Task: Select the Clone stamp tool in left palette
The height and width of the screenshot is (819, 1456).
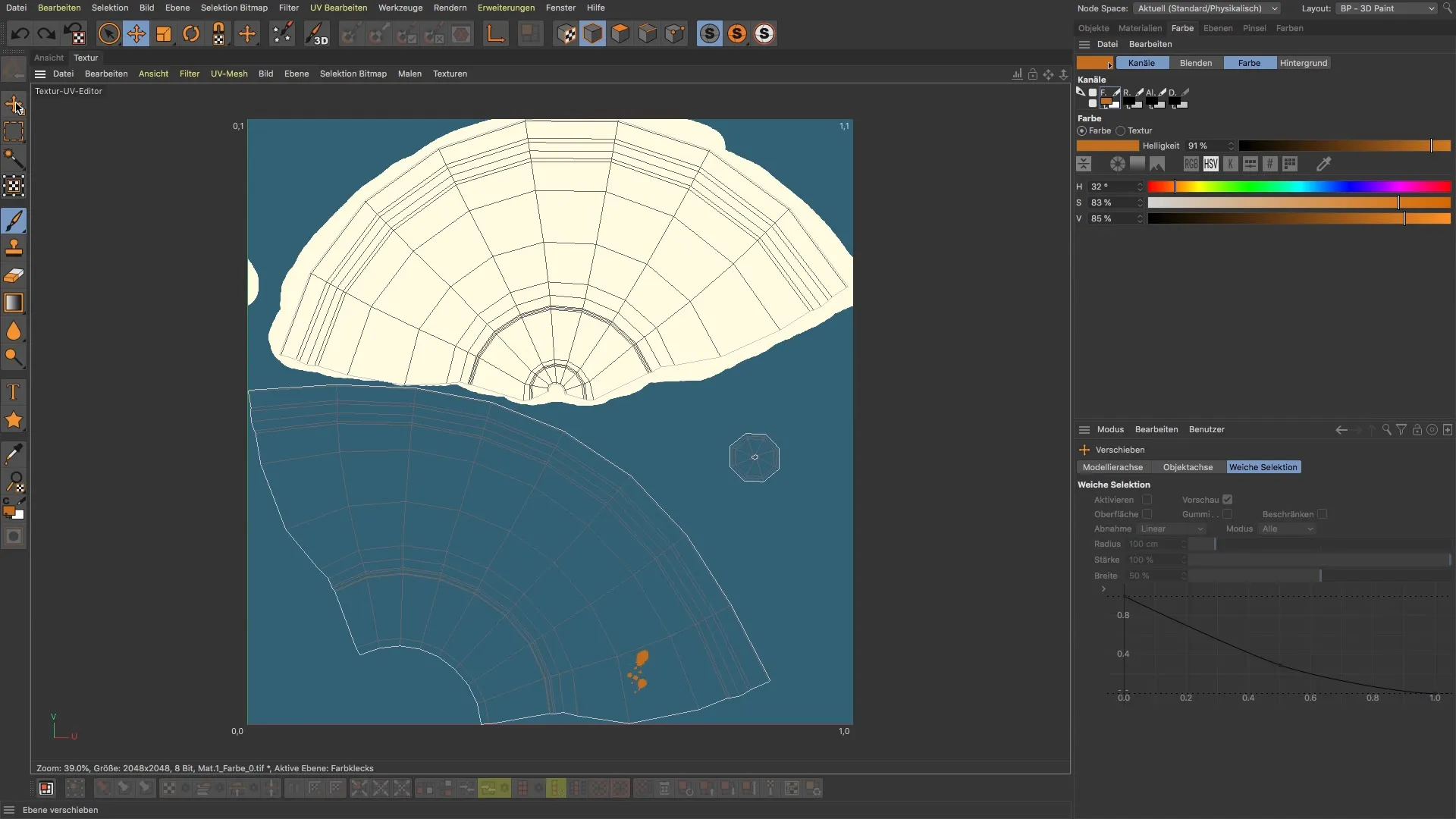Action: (14, 248)
